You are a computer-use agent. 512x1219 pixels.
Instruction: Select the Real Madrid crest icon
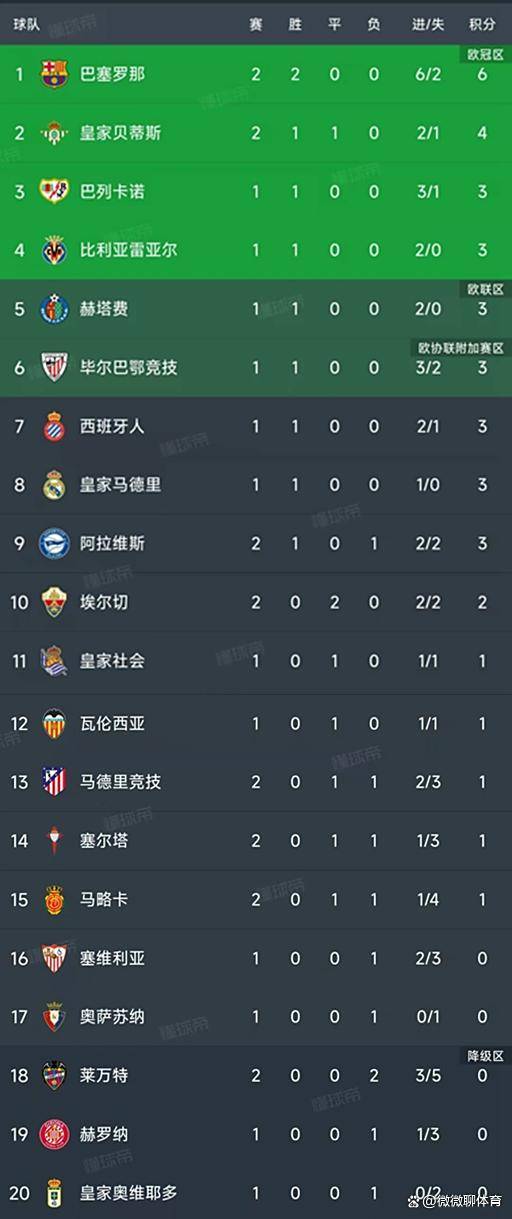(x=54, y=485)
